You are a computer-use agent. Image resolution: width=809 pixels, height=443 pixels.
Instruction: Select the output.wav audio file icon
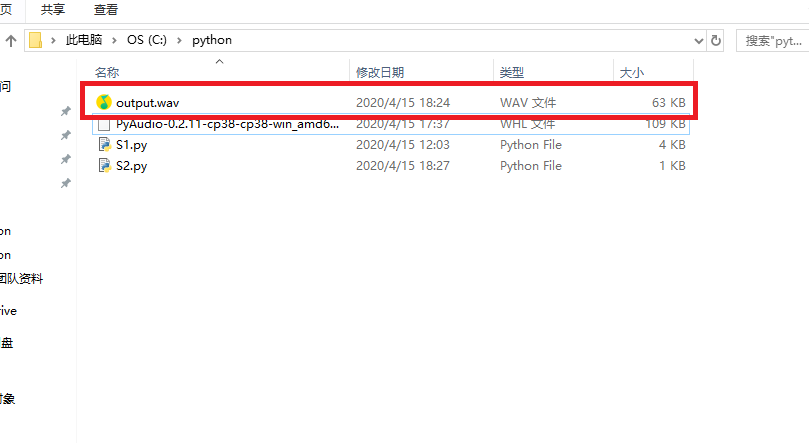(104, 102)
